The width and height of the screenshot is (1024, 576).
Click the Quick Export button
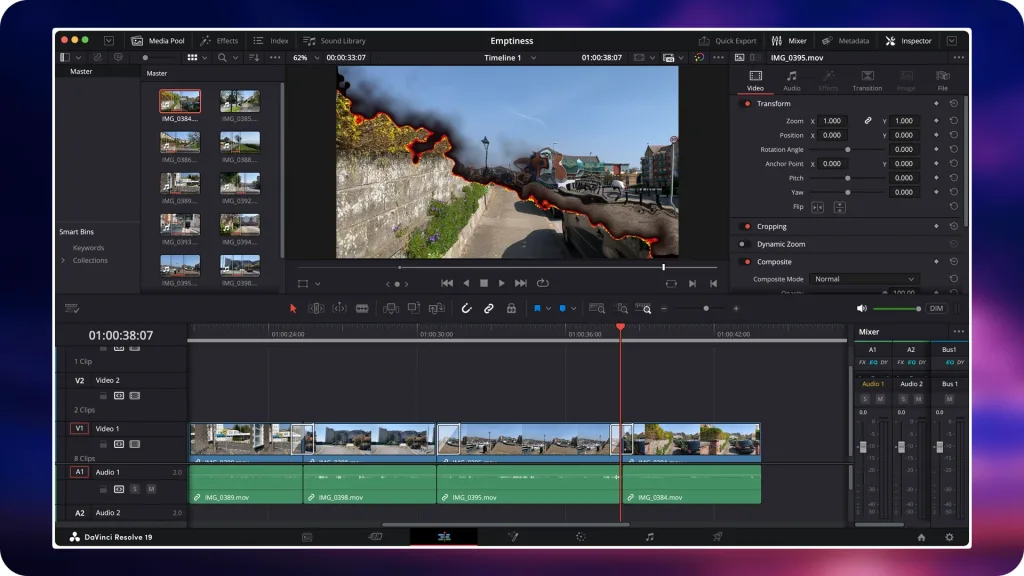pos(727,41)
